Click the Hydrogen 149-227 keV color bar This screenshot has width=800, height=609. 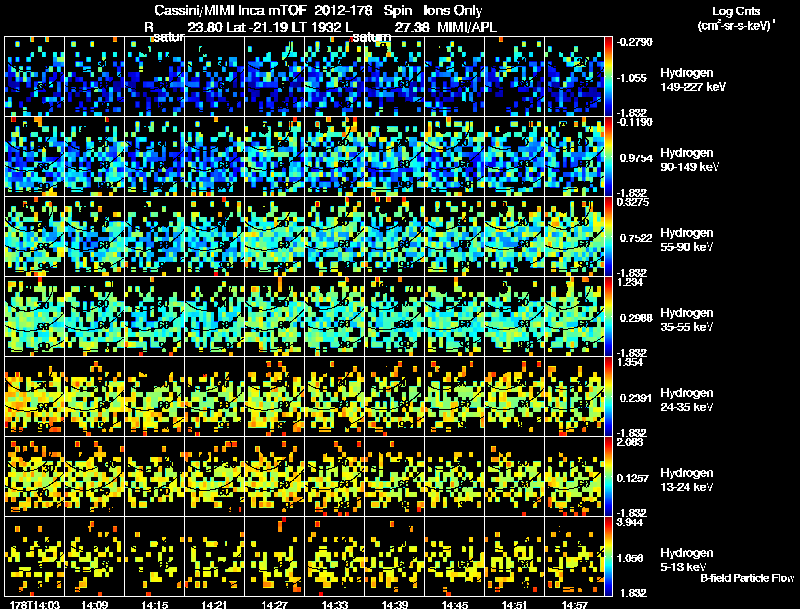[608, 76]
